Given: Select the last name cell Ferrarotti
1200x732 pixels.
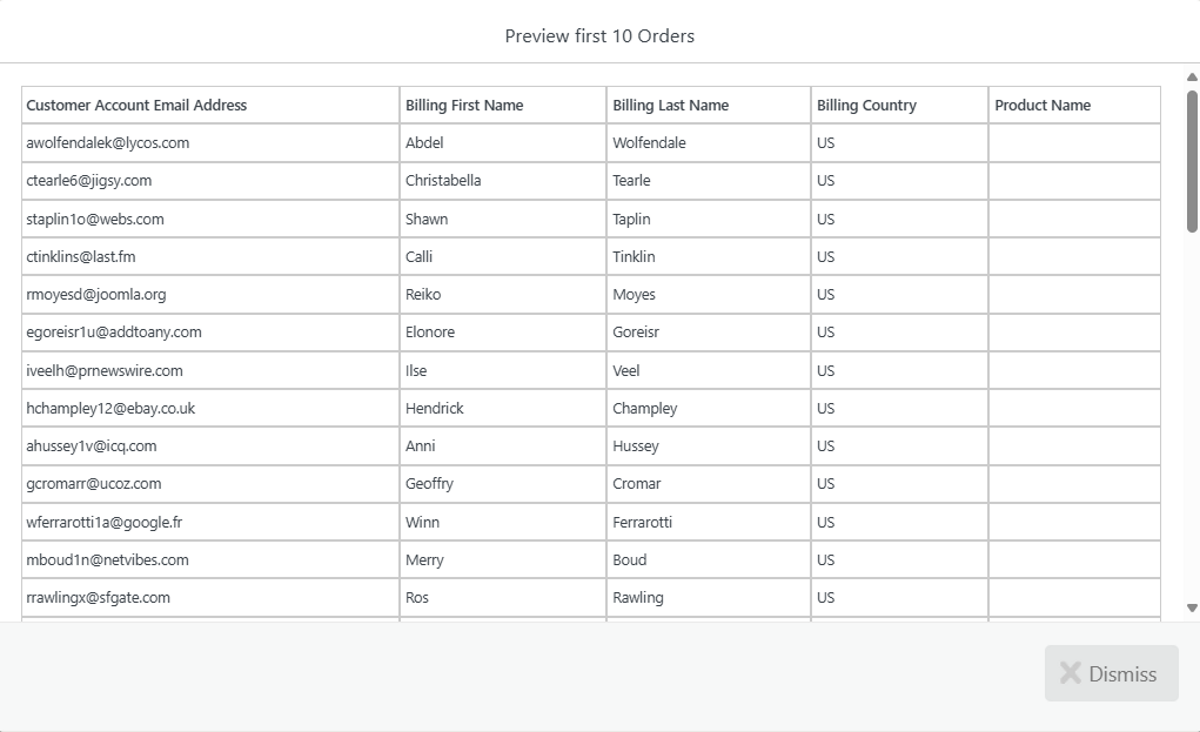Looking at the screenshot, I should click(642, 522).
